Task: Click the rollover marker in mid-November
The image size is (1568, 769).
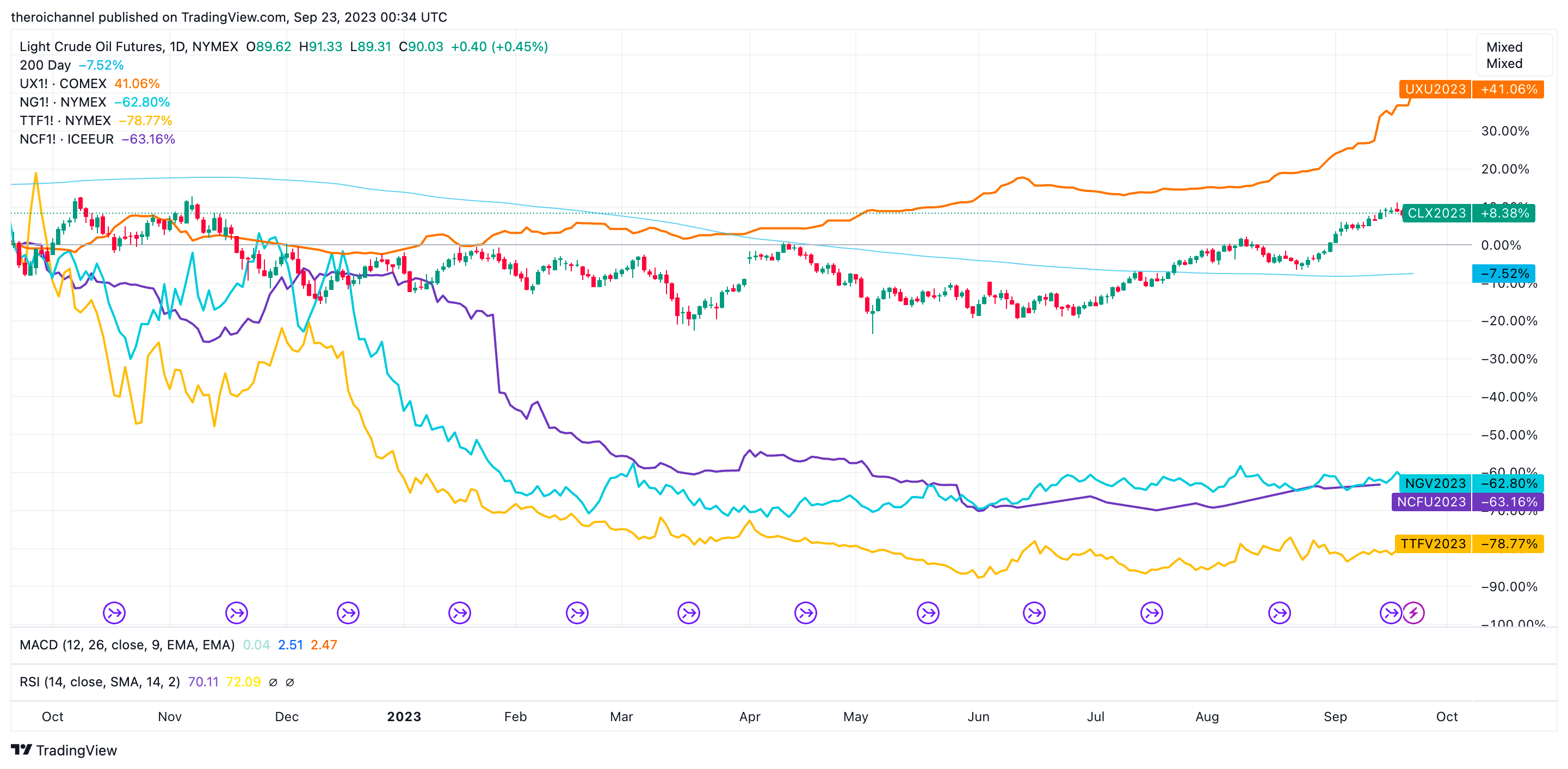Action: [x=236, y=613]
